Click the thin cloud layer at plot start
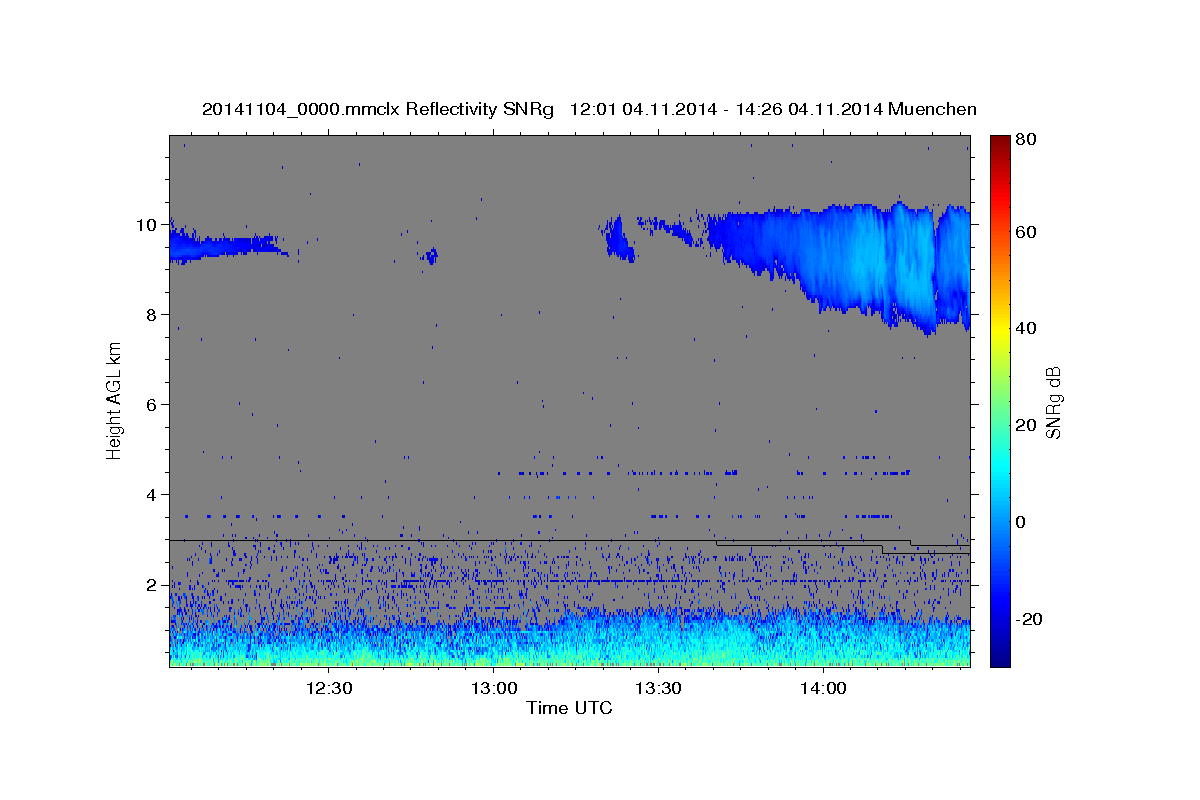Viewport: 1200px width, 800px height. click(x=225, y=246)
